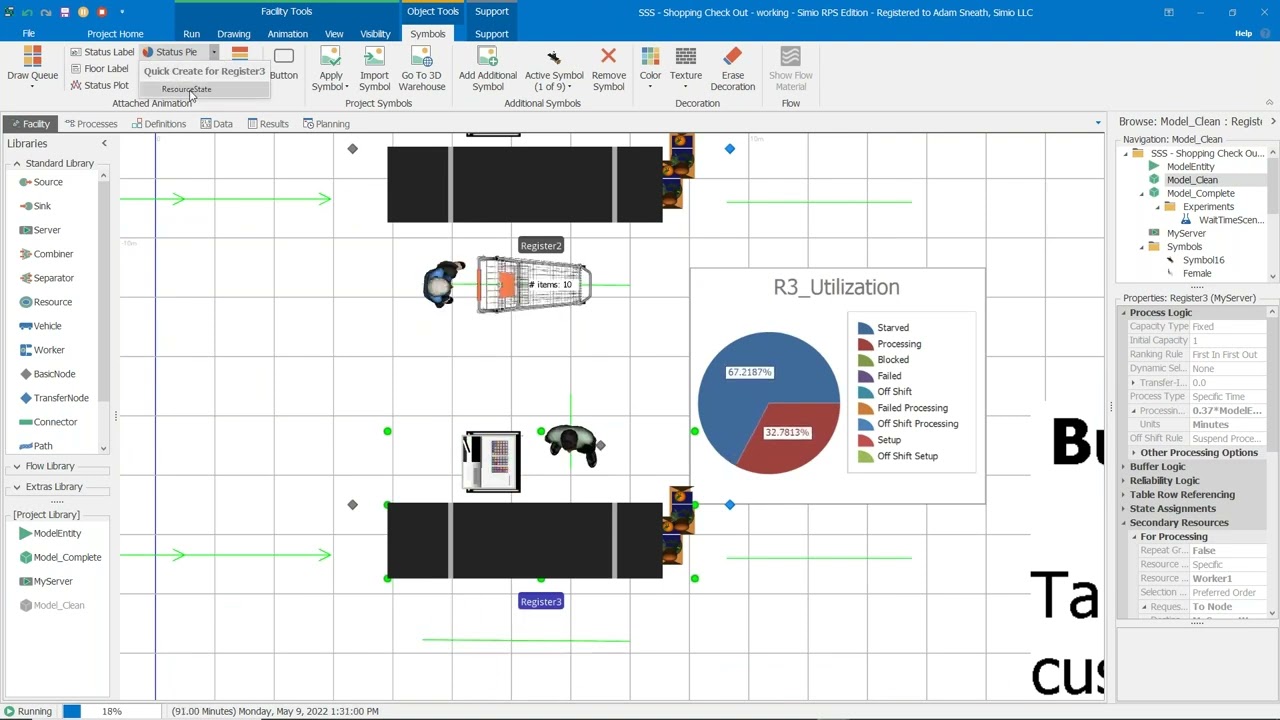Collapse the Standard Library section

[16, 163]
